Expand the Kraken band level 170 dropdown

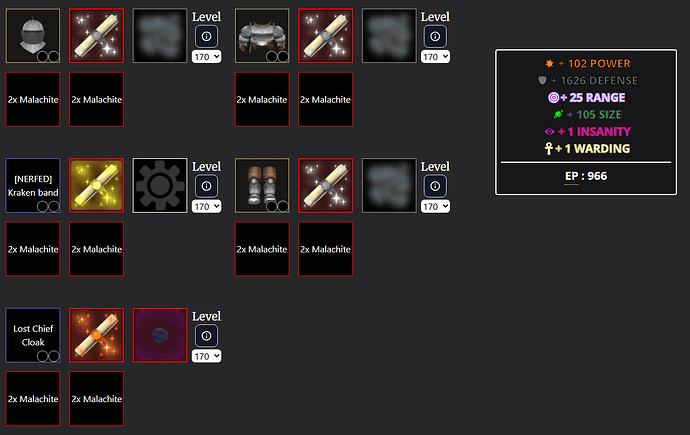click(206, 207)
